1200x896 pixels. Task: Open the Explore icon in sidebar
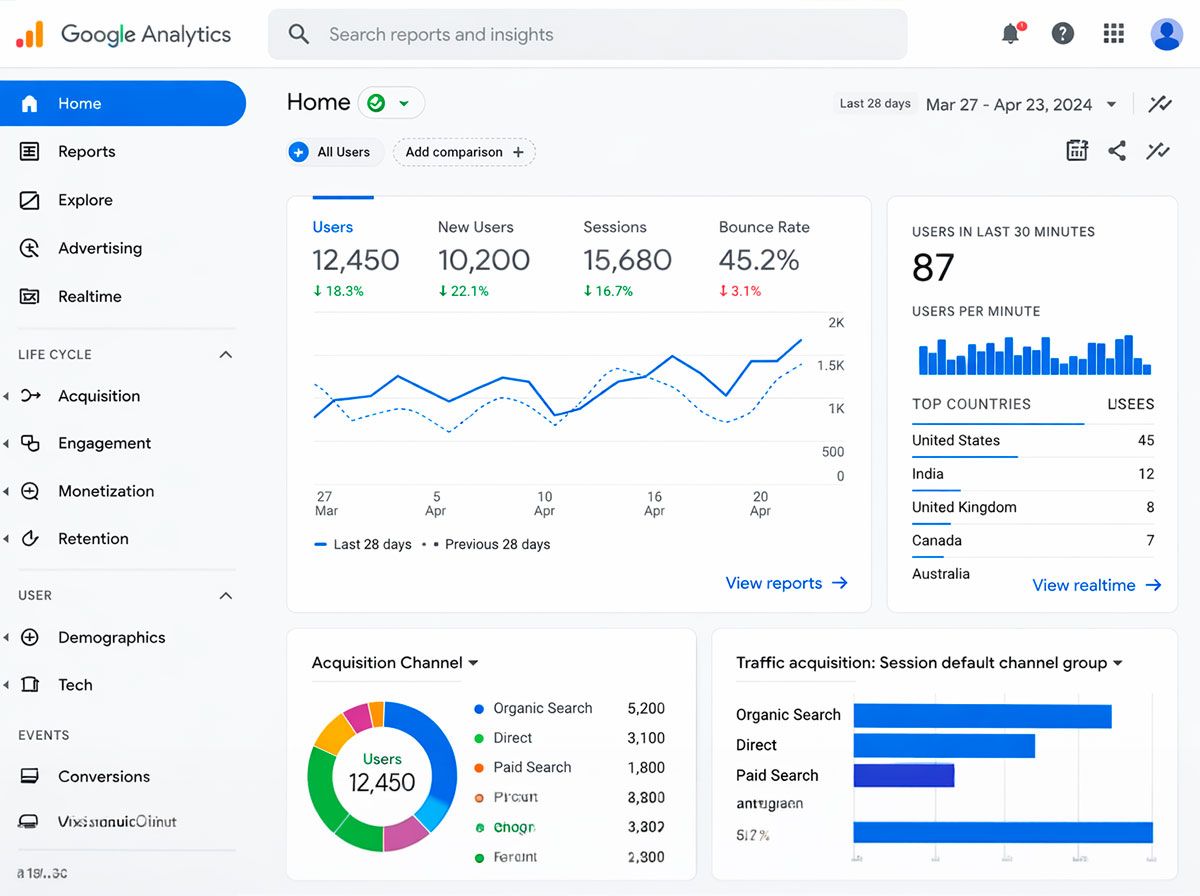tap(30, 200)
